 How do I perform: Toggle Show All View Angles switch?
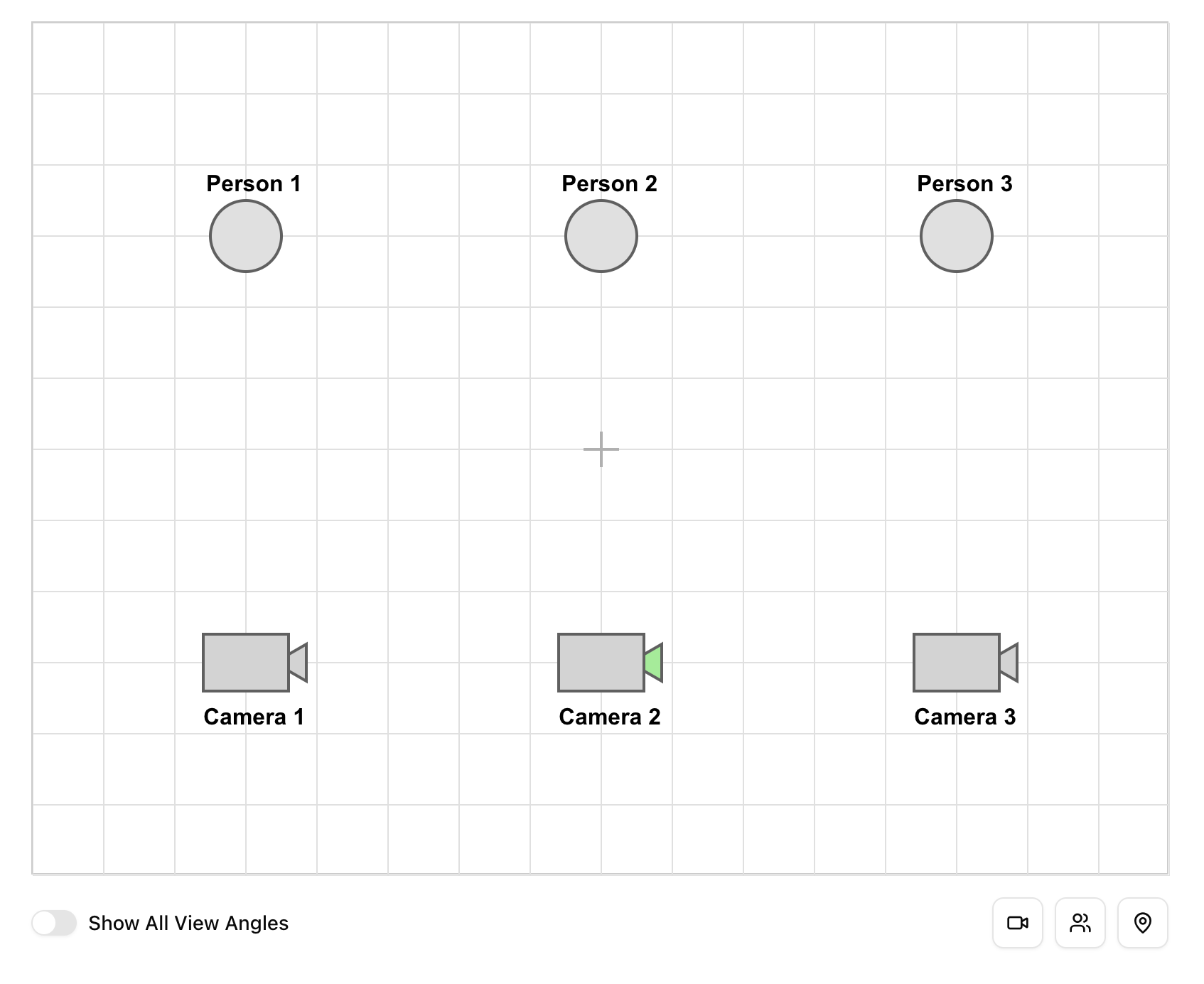pos(54,923)
